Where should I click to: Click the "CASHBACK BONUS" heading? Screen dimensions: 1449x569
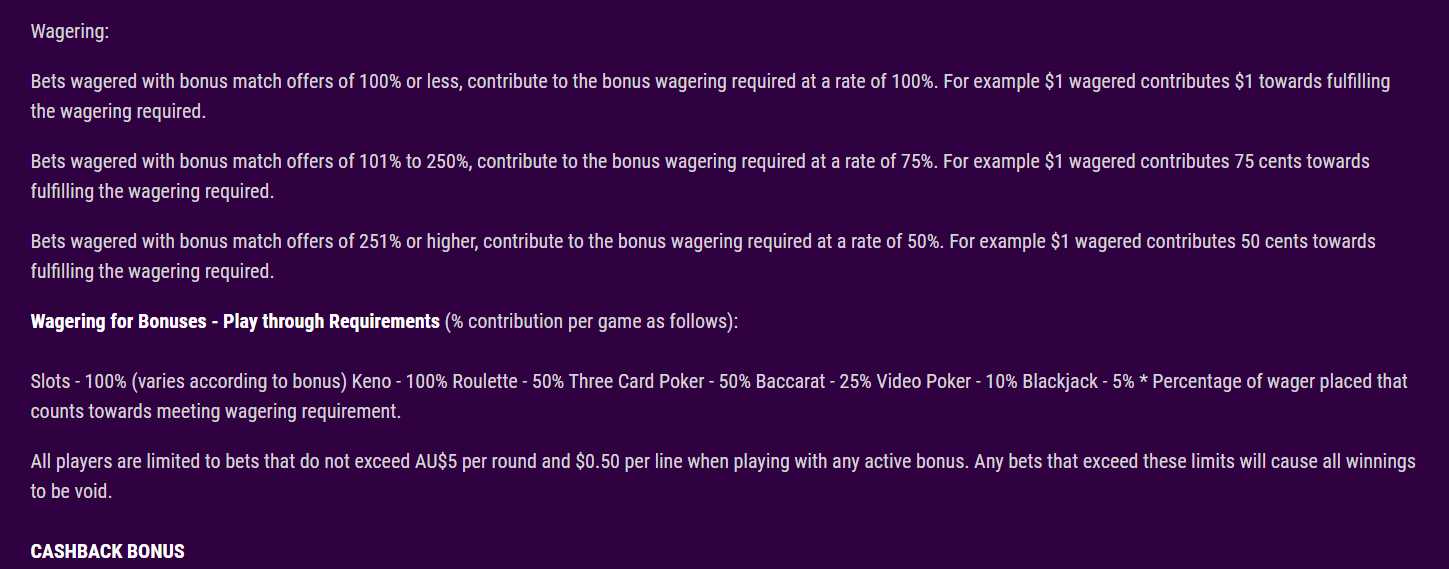[x=108, y=551]
